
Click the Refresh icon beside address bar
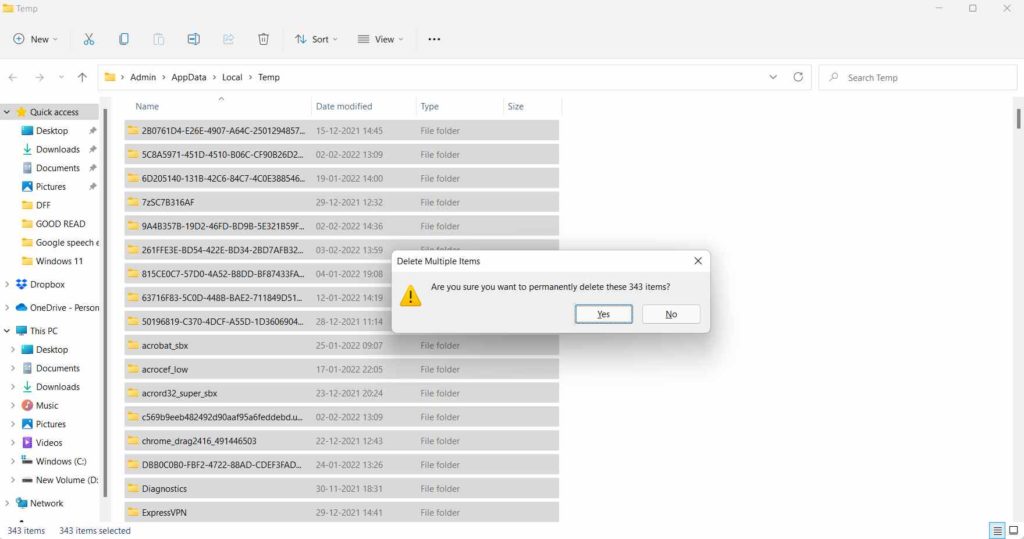pyautogui.click(x=798, y=77)
